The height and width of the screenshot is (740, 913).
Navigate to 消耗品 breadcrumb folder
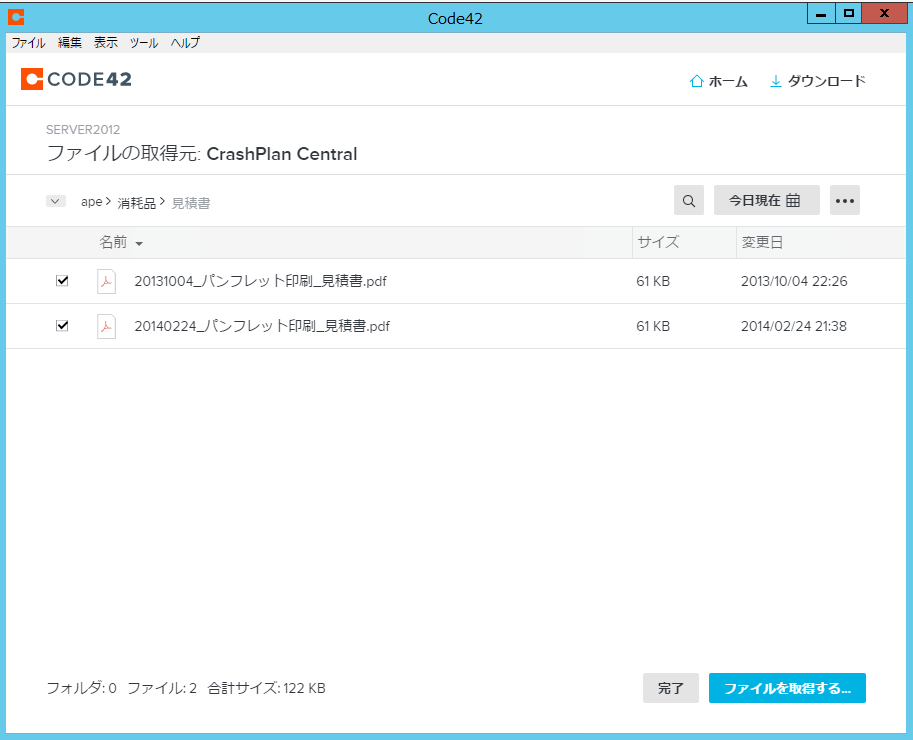(137, 203)
